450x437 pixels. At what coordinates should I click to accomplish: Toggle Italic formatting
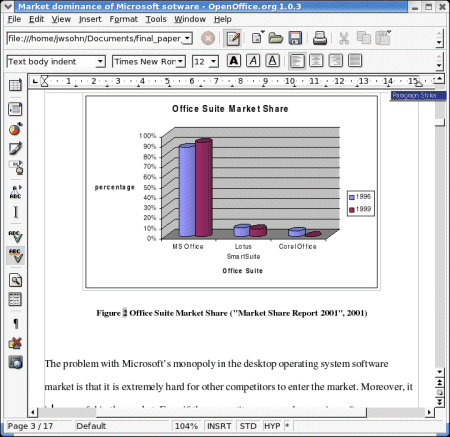tap(253, 61)
